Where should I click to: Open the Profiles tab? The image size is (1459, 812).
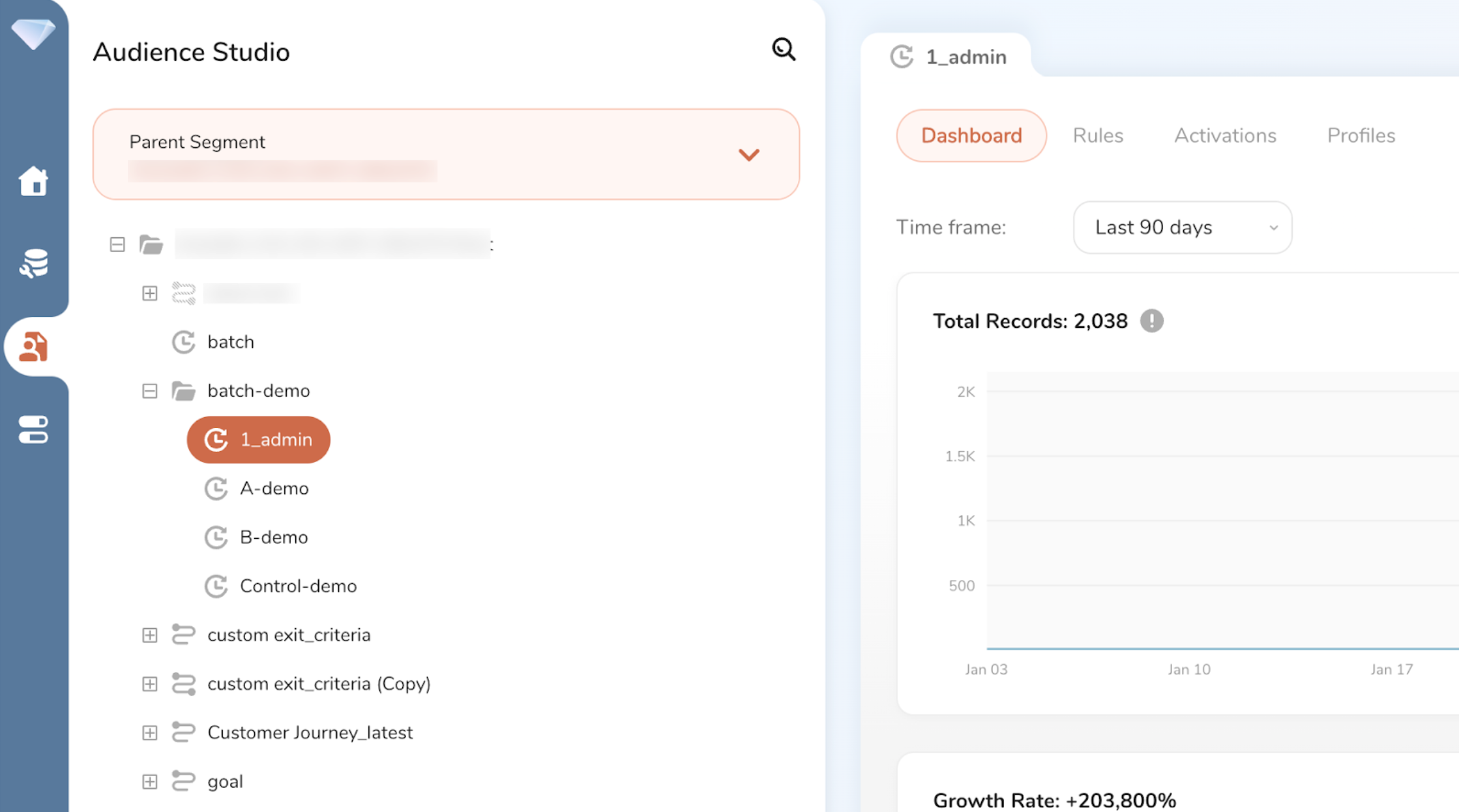1361,136
